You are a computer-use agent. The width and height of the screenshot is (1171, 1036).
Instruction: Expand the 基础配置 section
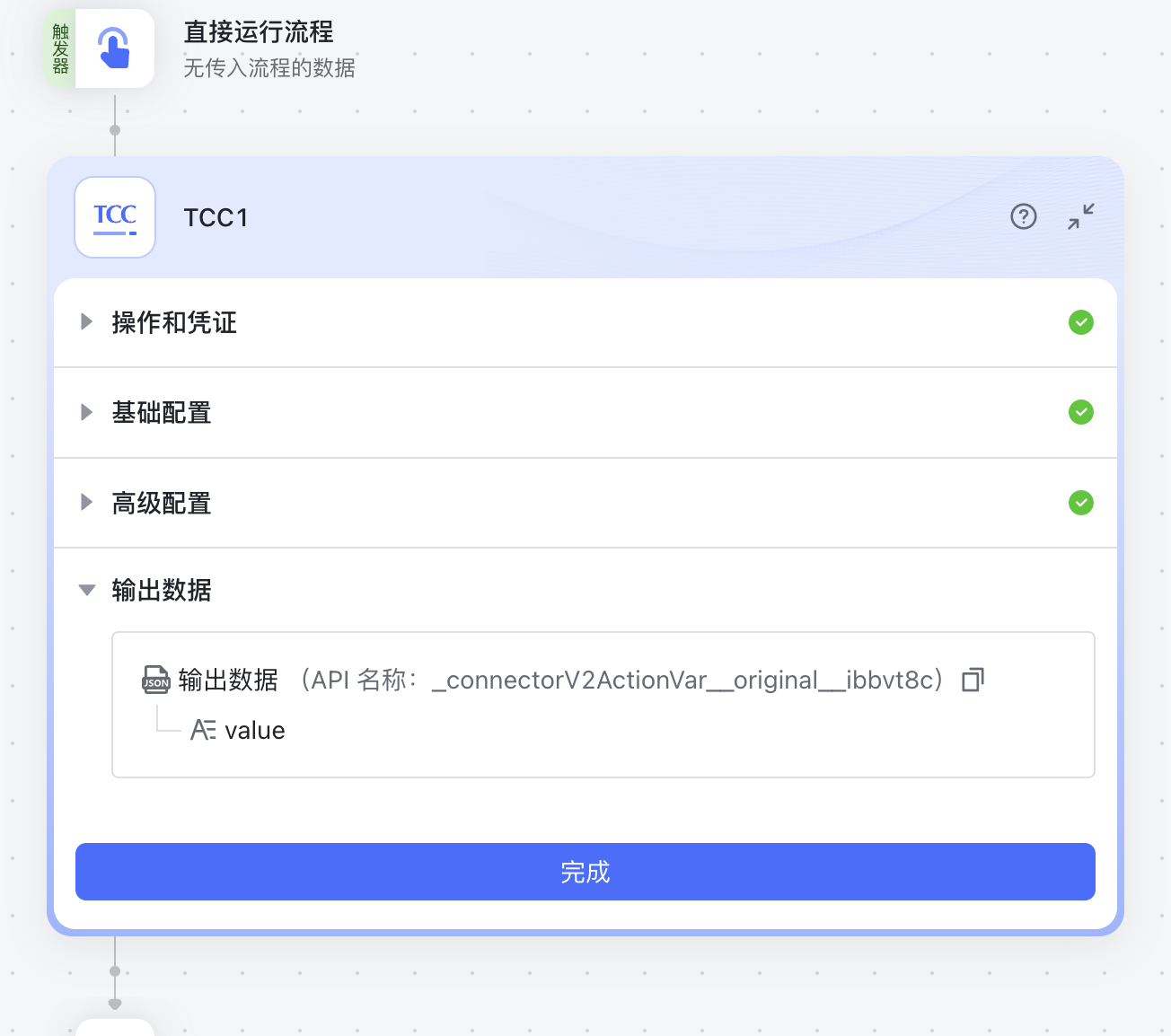coord(86,412)
